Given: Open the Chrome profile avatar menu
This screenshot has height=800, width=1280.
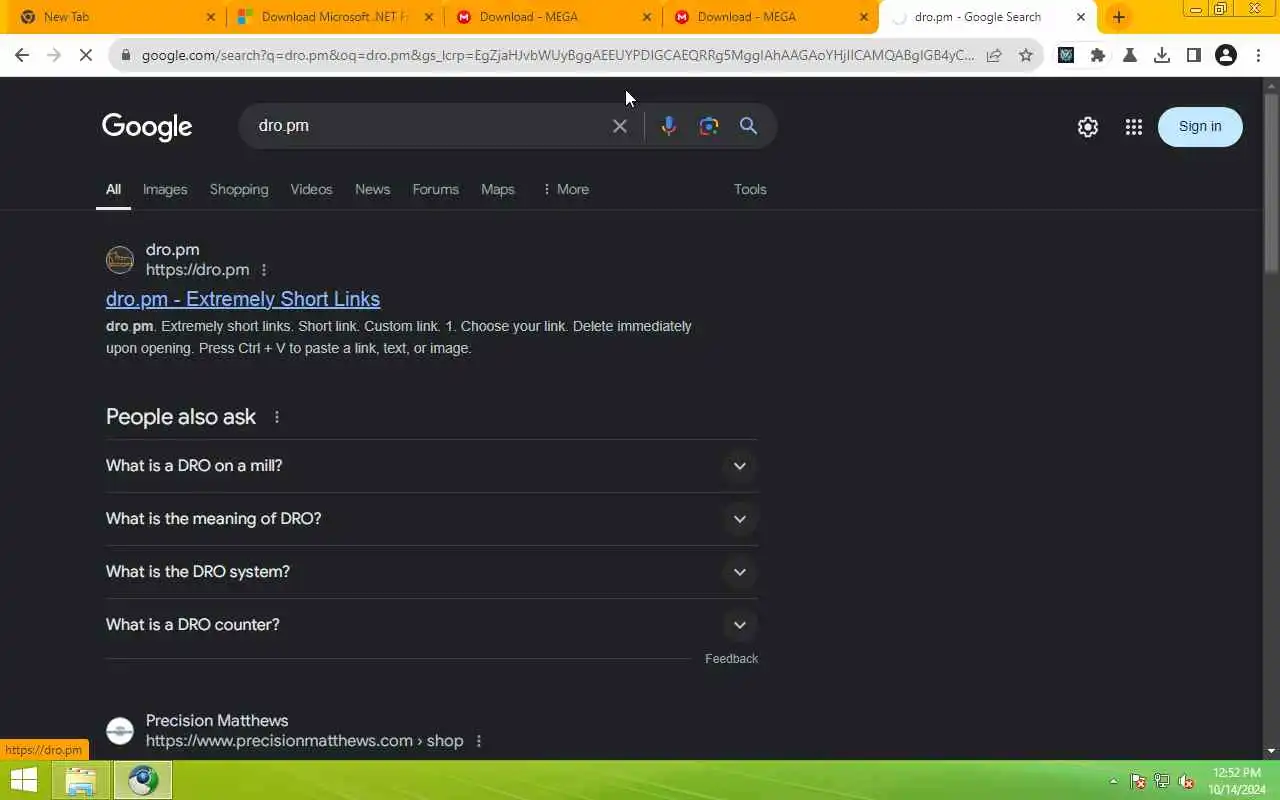Looking at the screenshot, I should click(x=1226, y=56).
